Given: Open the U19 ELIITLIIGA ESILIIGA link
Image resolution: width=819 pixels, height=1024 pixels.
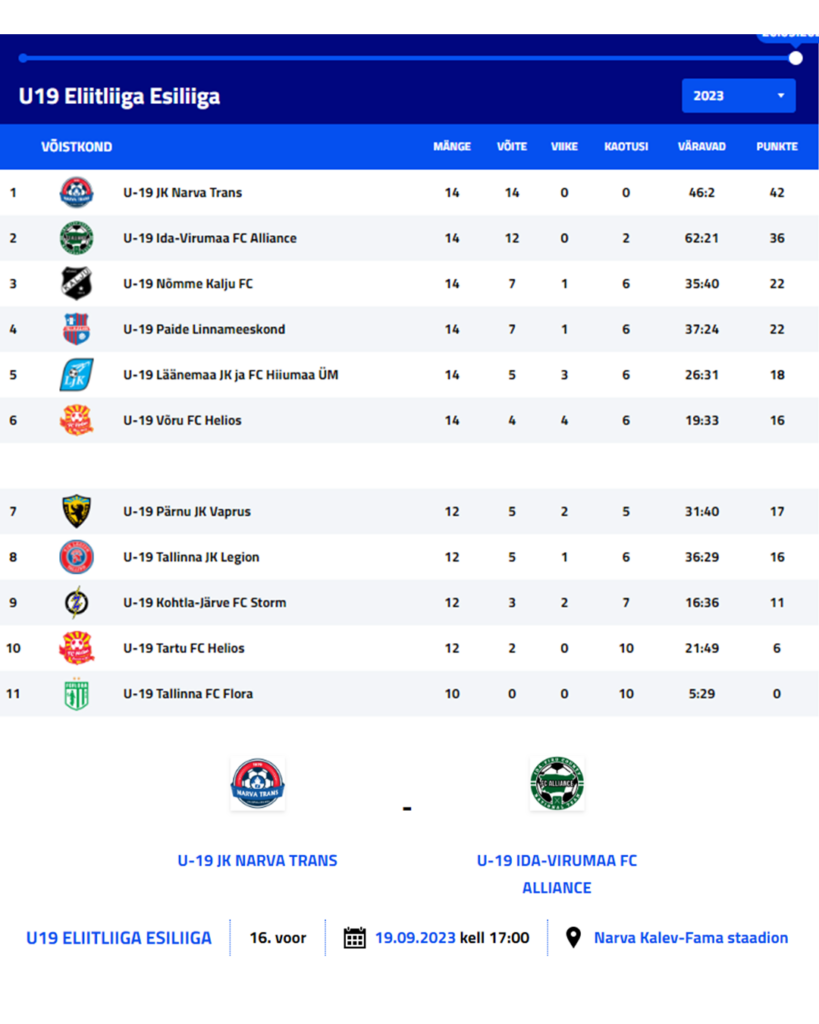Looking at the screenshot, I should pyautogui.click(x=119, y=938).
